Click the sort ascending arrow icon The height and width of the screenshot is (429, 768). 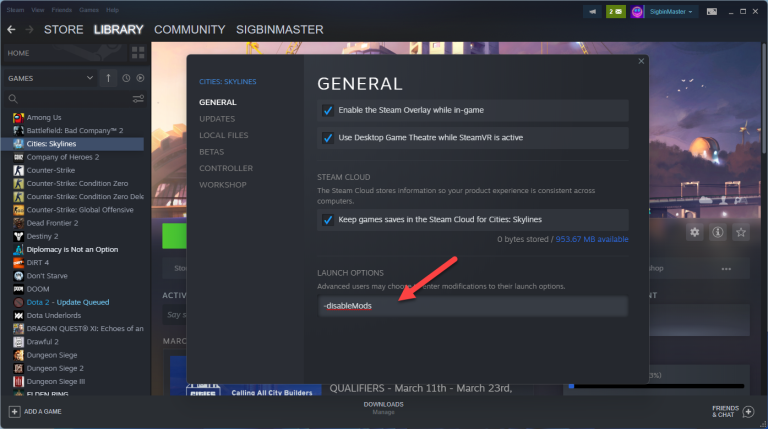[108, 78]
